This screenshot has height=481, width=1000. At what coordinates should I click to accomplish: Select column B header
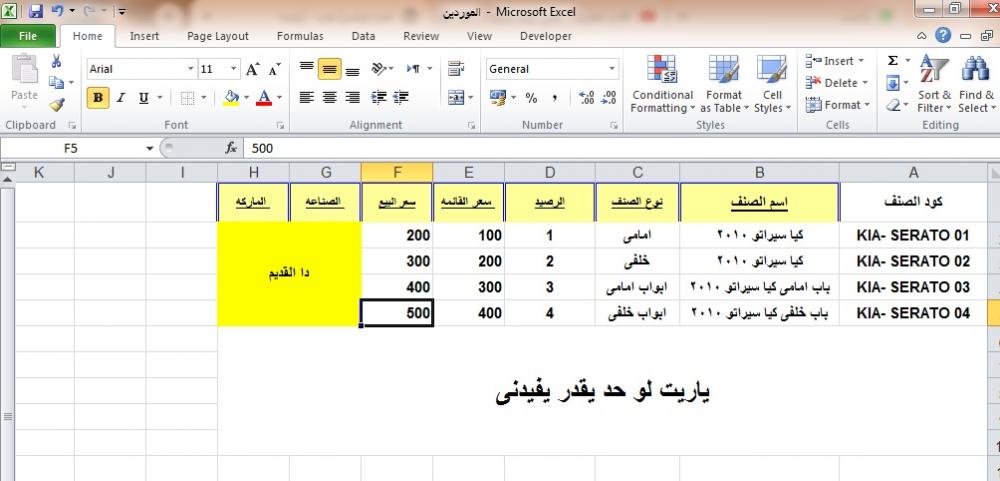click(760, 172)
